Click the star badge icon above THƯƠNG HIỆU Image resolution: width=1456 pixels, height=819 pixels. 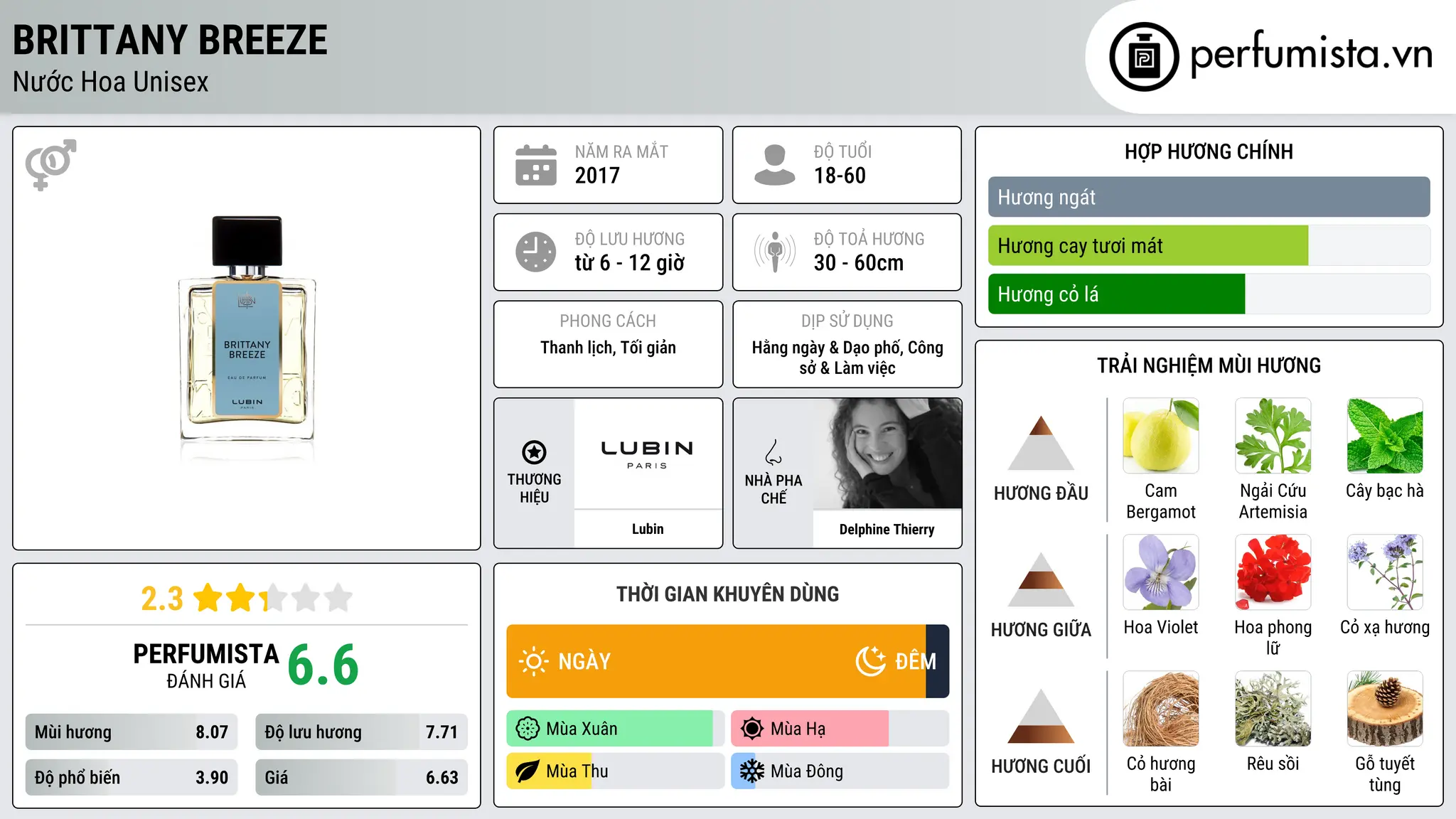[534, 451]
